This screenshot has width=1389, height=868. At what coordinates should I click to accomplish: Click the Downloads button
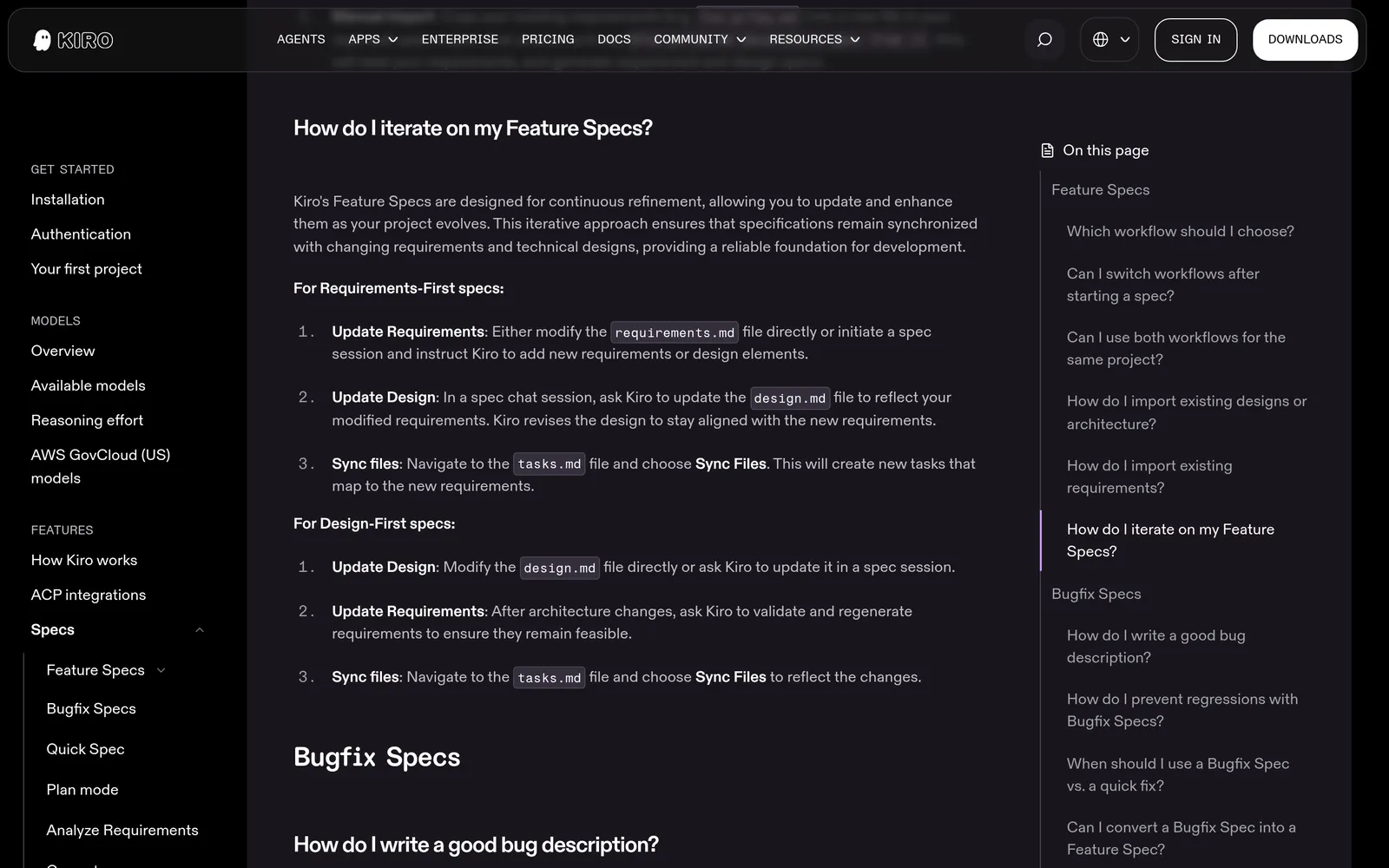click(x=1305, y=40)
